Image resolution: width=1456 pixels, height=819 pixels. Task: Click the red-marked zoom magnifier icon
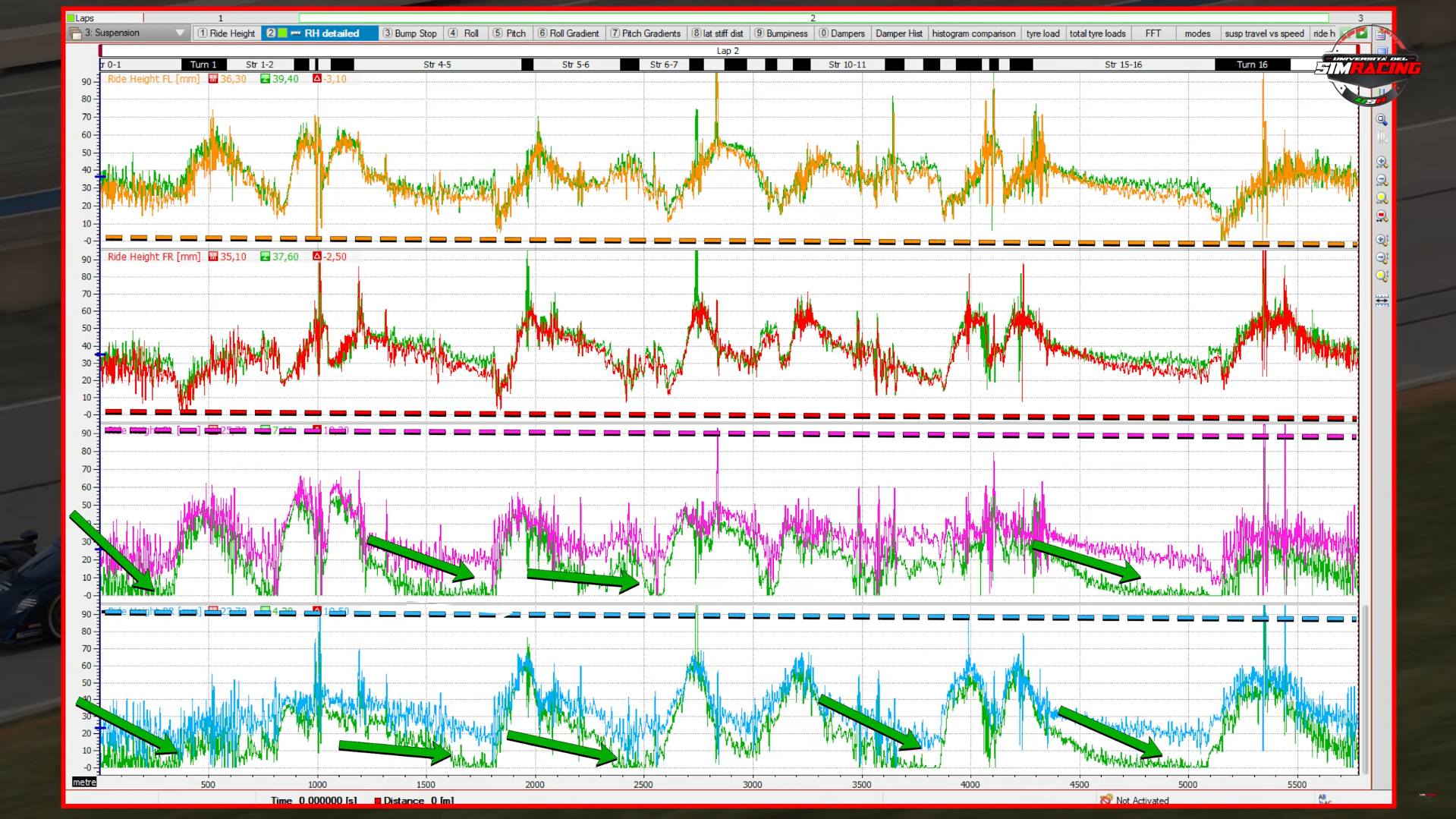pos(1382,216)
